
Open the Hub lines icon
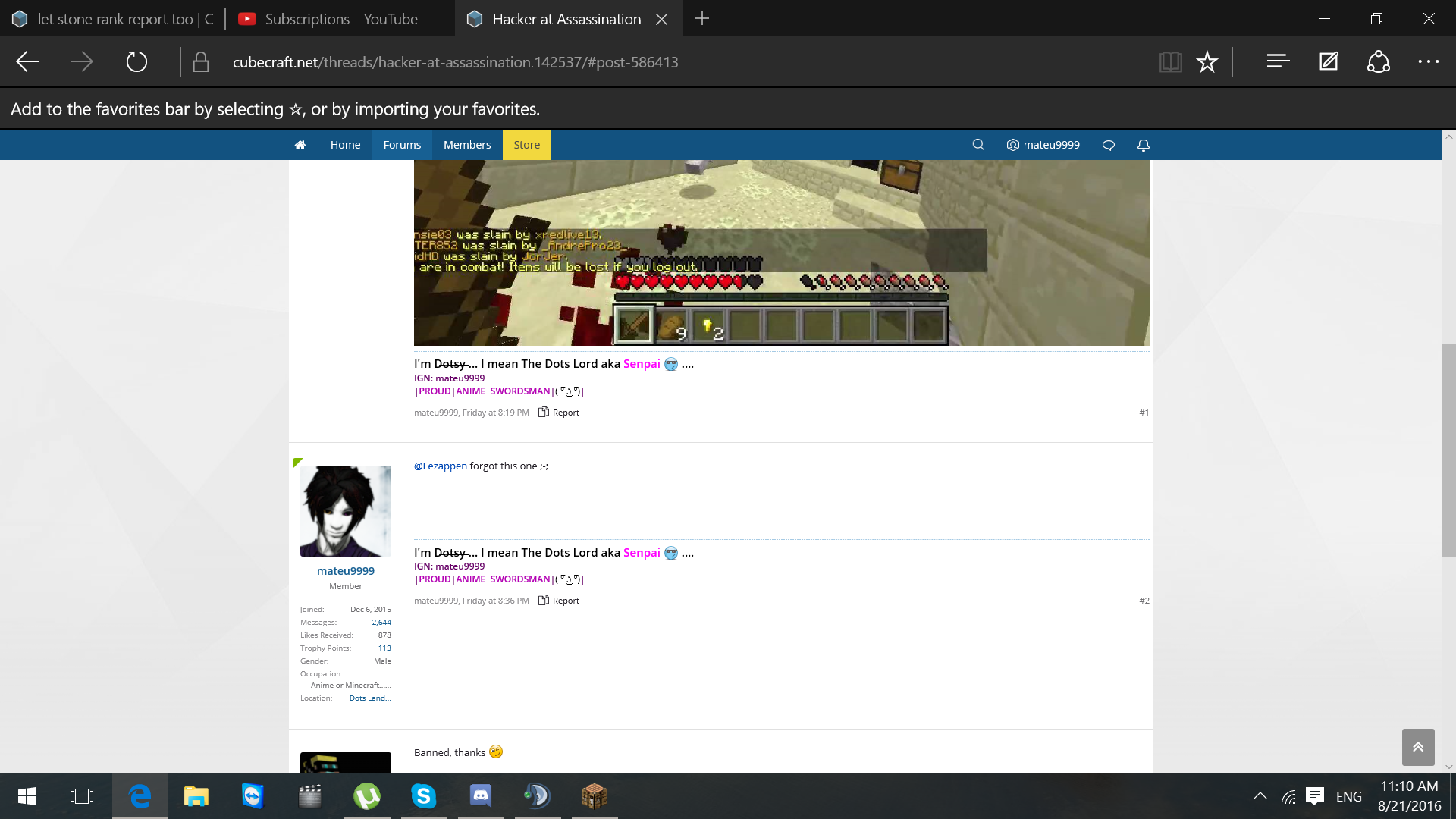tap(1278, 61)
